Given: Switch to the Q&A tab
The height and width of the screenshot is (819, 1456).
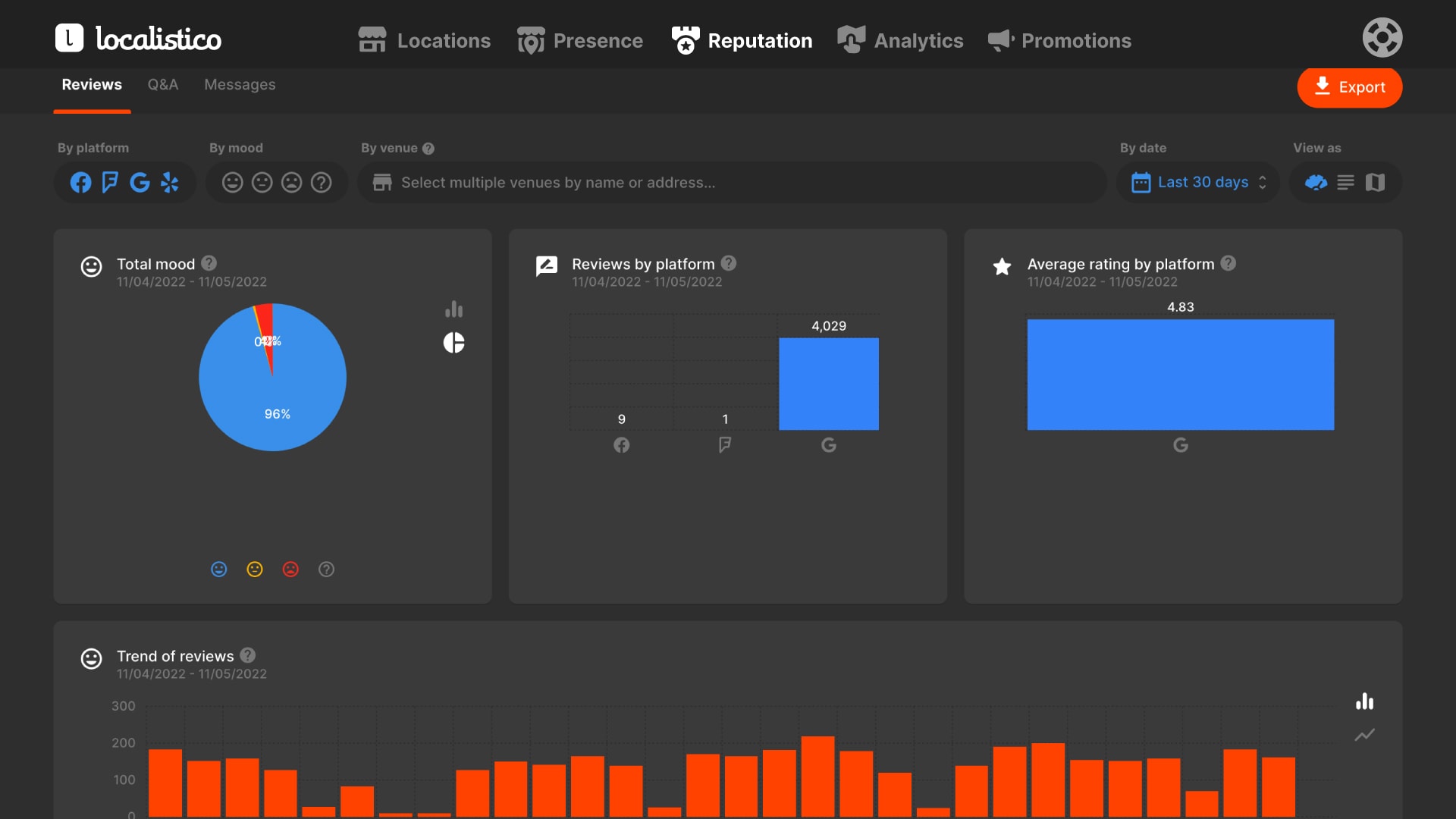Looking at the screenshot, I should point(162,85).
